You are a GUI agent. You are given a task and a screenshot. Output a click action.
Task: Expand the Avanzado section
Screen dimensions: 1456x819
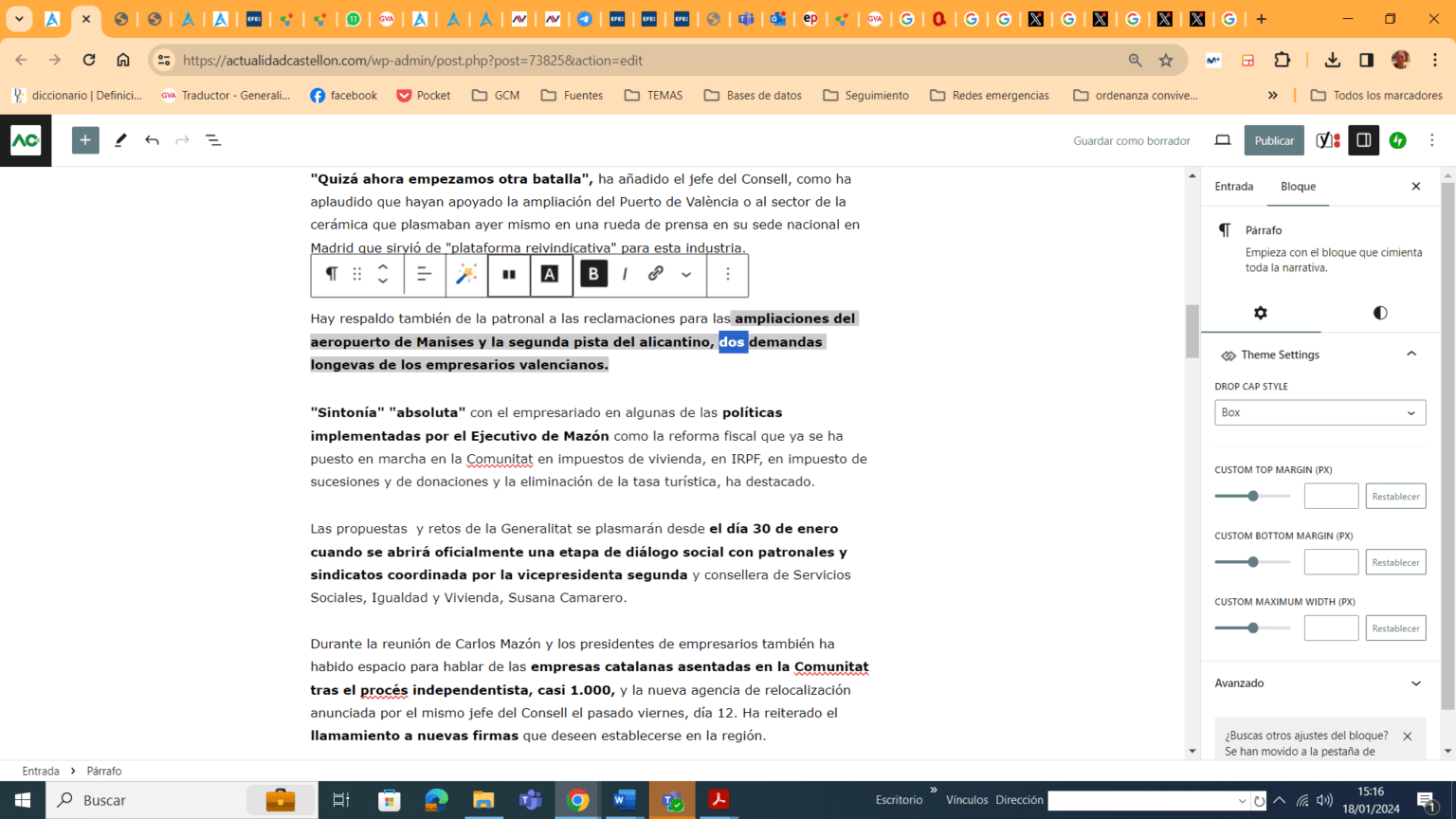(x=1319, y=683)
